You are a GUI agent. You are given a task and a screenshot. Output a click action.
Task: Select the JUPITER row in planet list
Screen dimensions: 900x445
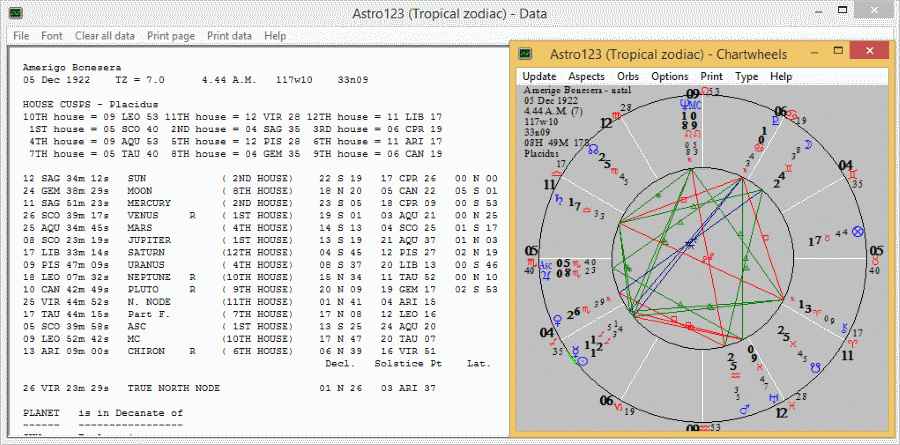pyautogui.click(x=261, y=240)
